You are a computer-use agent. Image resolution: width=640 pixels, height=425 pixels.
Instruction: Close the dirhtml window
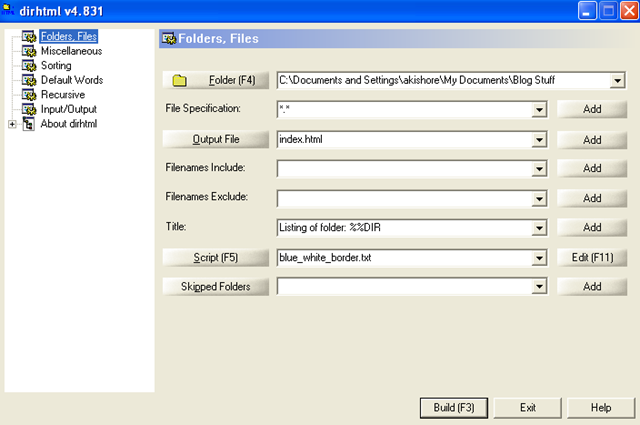click(x=629, y=11)
